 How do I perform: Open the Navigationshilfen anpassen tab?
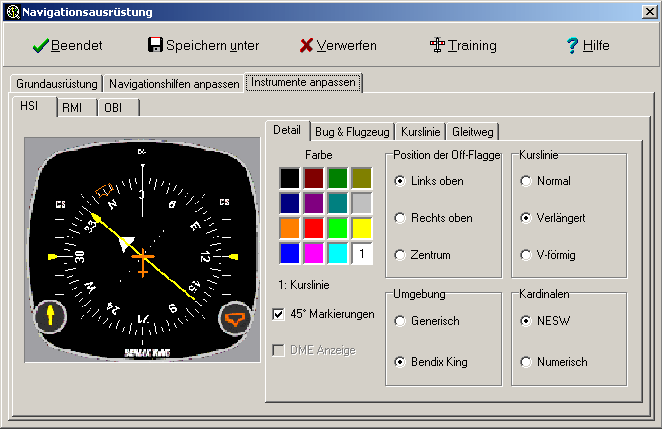[174, 84]
